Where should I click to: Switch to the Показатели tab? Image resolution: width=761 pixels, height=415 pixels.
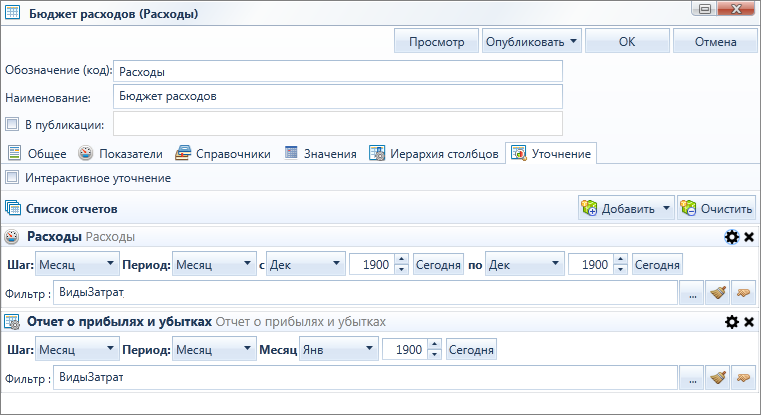pyautogui.click(x=121, y=153)
